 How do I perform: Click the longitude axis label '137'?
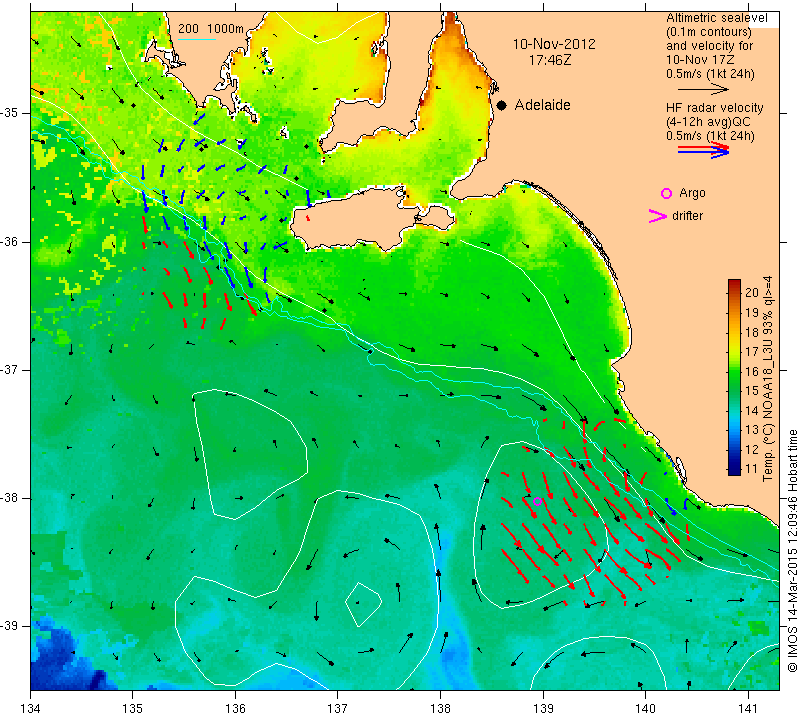[337, 708]
